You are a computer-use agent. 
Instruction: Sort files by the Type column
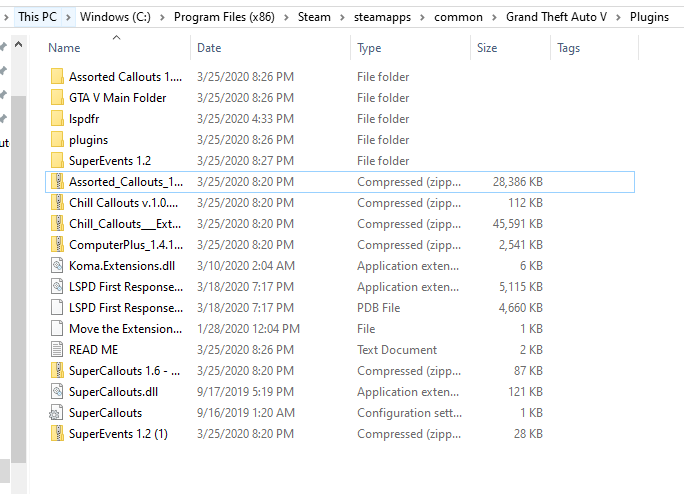[x=369, y=48]
